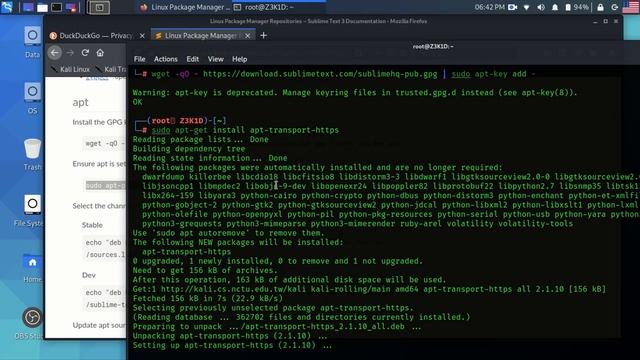Open the Trash desktop icon
This screenshot has width=640, height=360.
pyautogui.click(x=32, y=155)
